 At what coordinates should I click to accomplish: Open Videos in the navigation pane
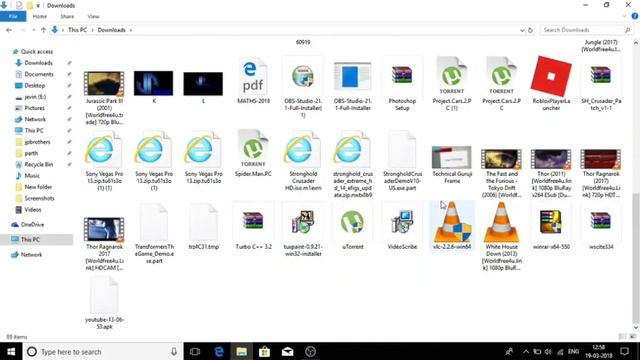pyautogui.click(x=33, y=209)
